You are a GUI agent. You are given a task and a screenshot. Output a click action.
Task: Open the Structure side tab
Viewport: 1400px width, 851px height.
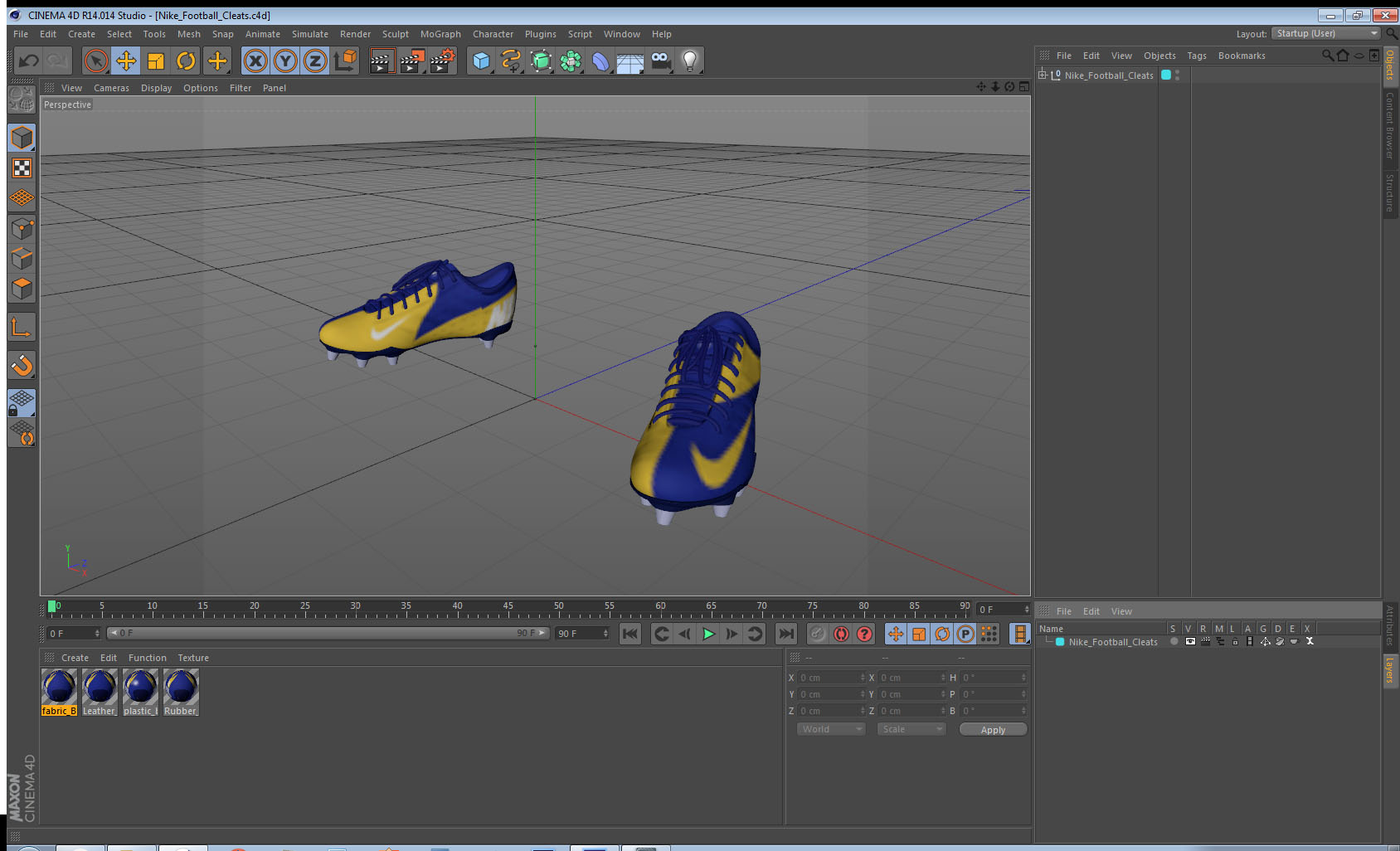pos(1390,192)
